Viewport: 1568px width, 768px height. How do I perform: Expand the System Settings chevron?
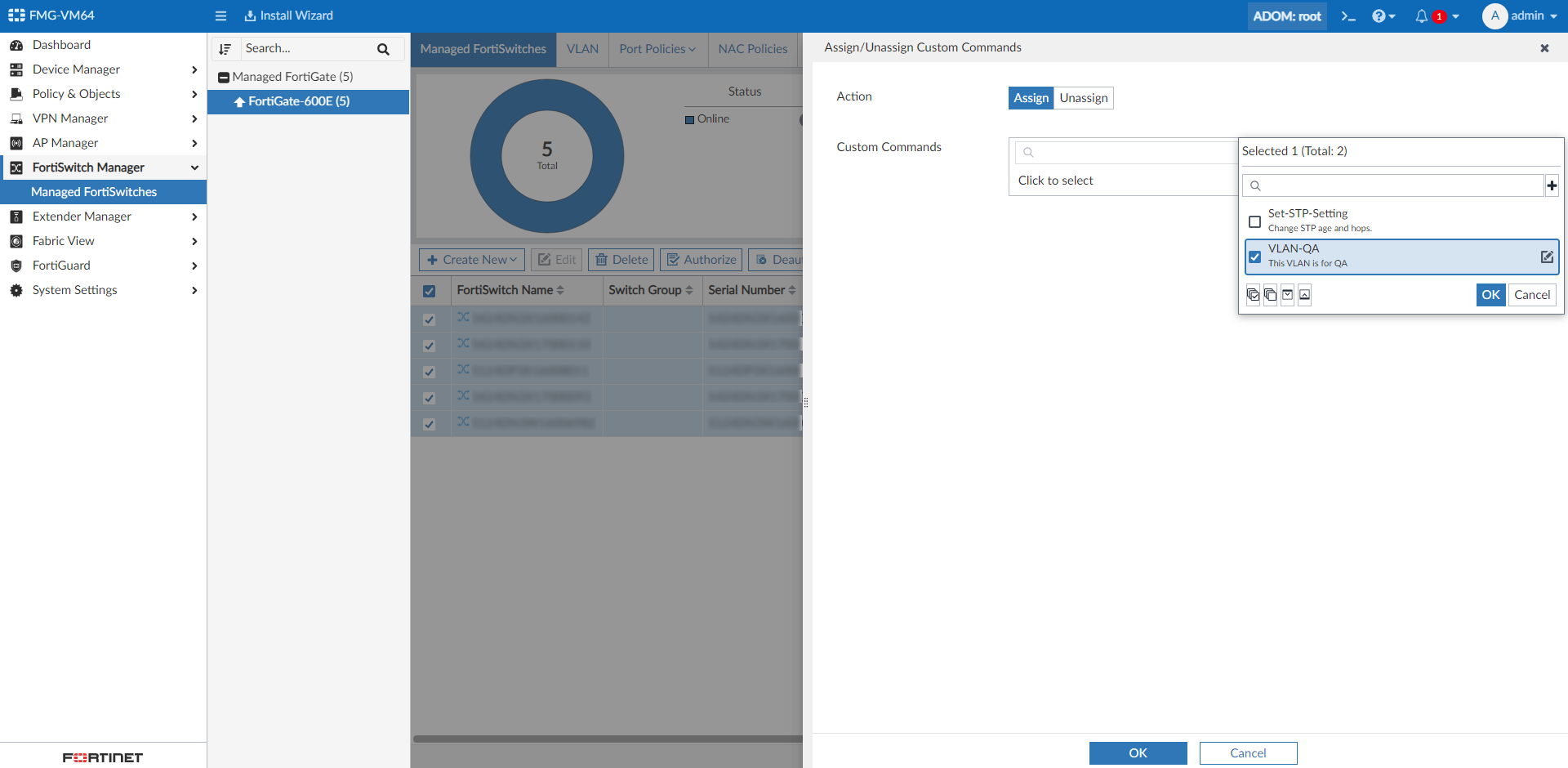[x=194, y=290]
